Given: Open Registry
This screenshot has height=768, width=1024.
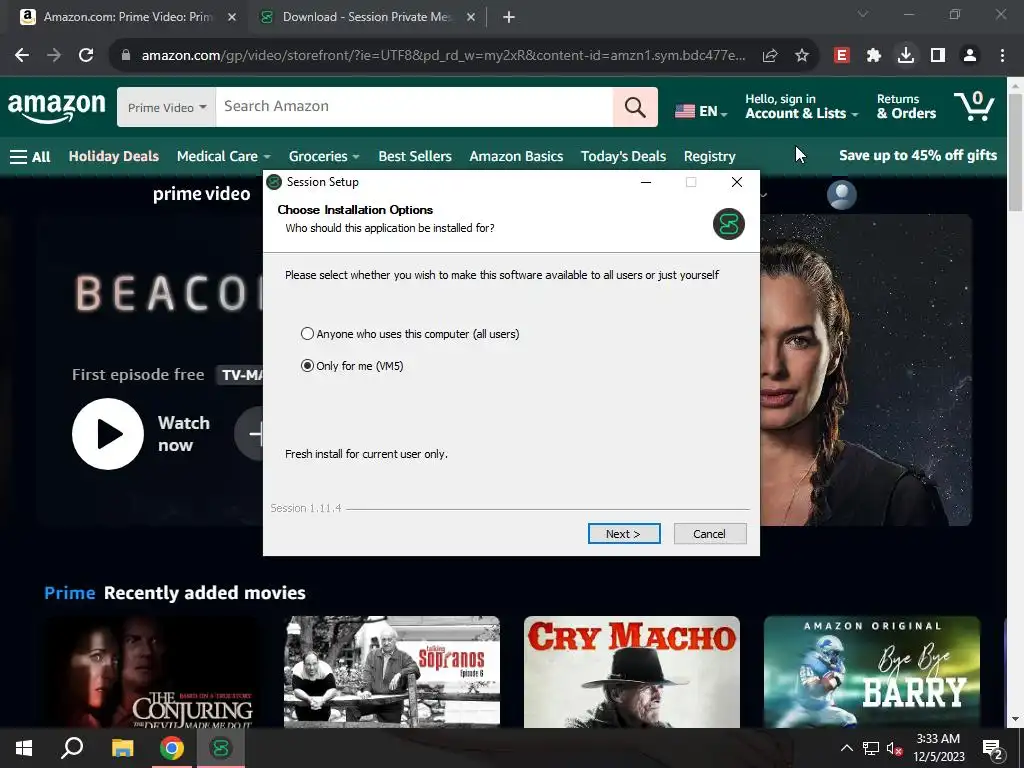Looking at the screenshot, I should 709,156.
